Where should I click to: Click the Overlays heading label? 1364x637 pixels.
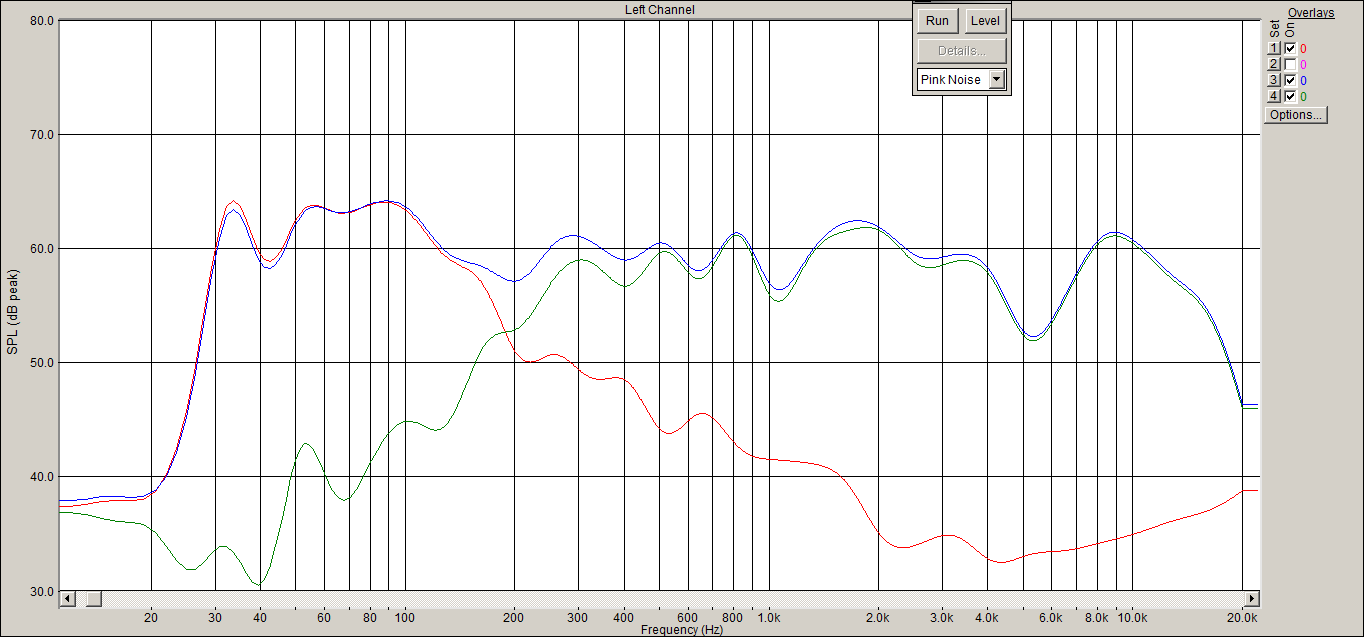pyautogui.click(x=1311, y=12)
